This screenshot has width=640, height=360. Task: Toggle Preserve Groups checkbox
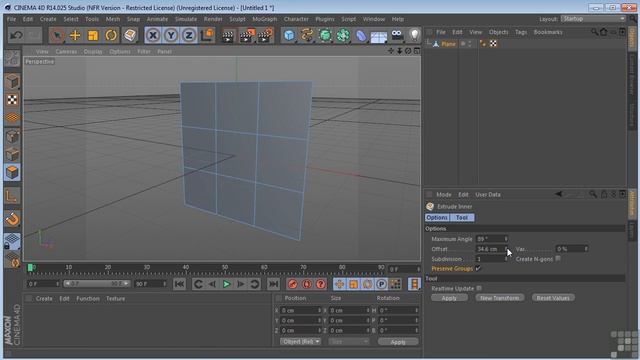(478, 268)
